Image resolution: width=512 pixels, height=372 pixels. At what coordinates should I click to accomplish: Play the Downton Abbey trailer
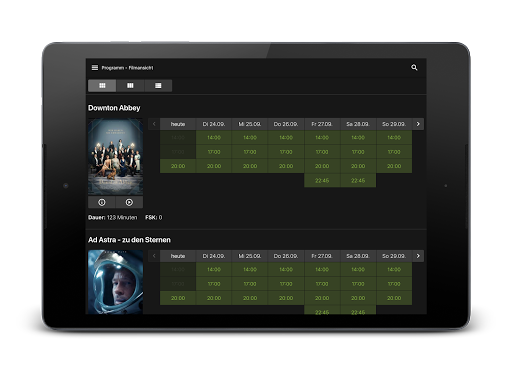[129, 202]
